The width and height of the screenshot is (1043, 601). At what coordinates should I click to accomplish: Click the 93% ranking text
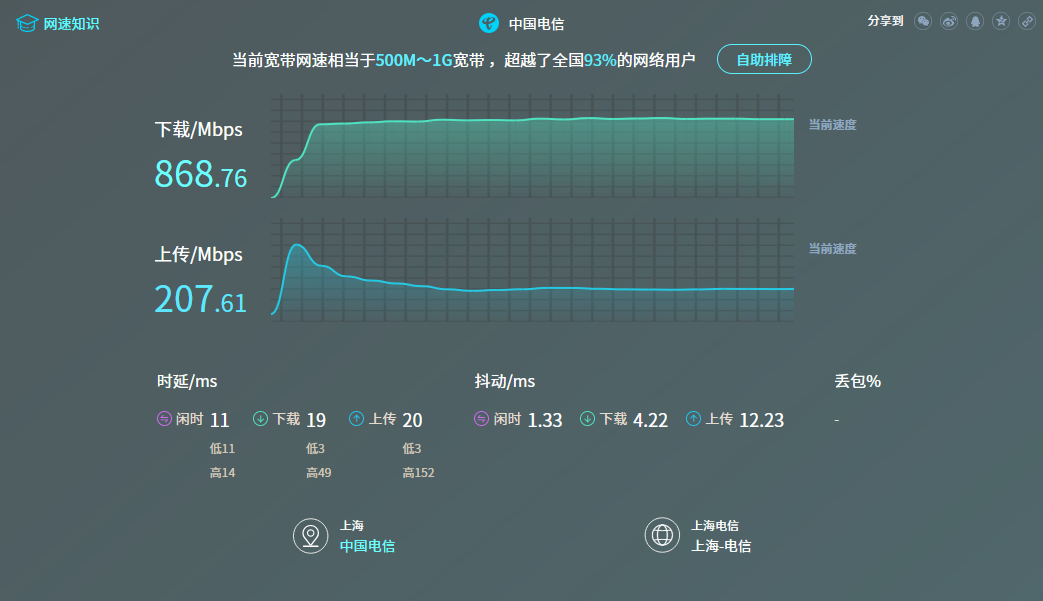pos(600,60)
